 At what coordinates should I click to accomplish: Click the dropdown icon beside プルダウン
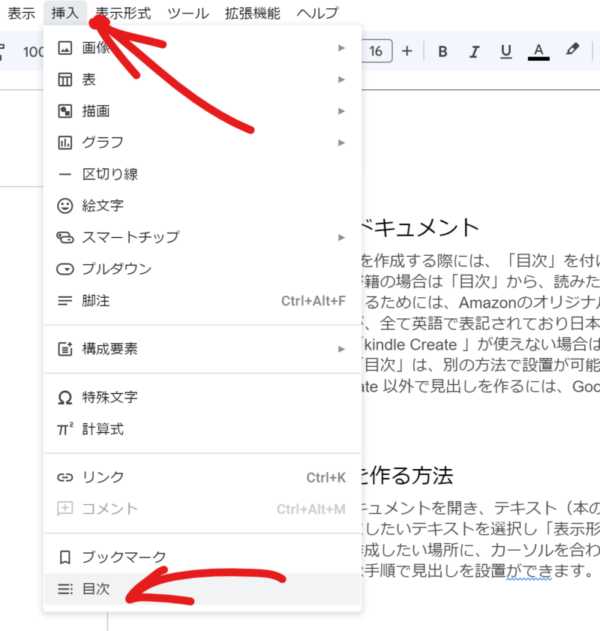(x=65, y=269)
